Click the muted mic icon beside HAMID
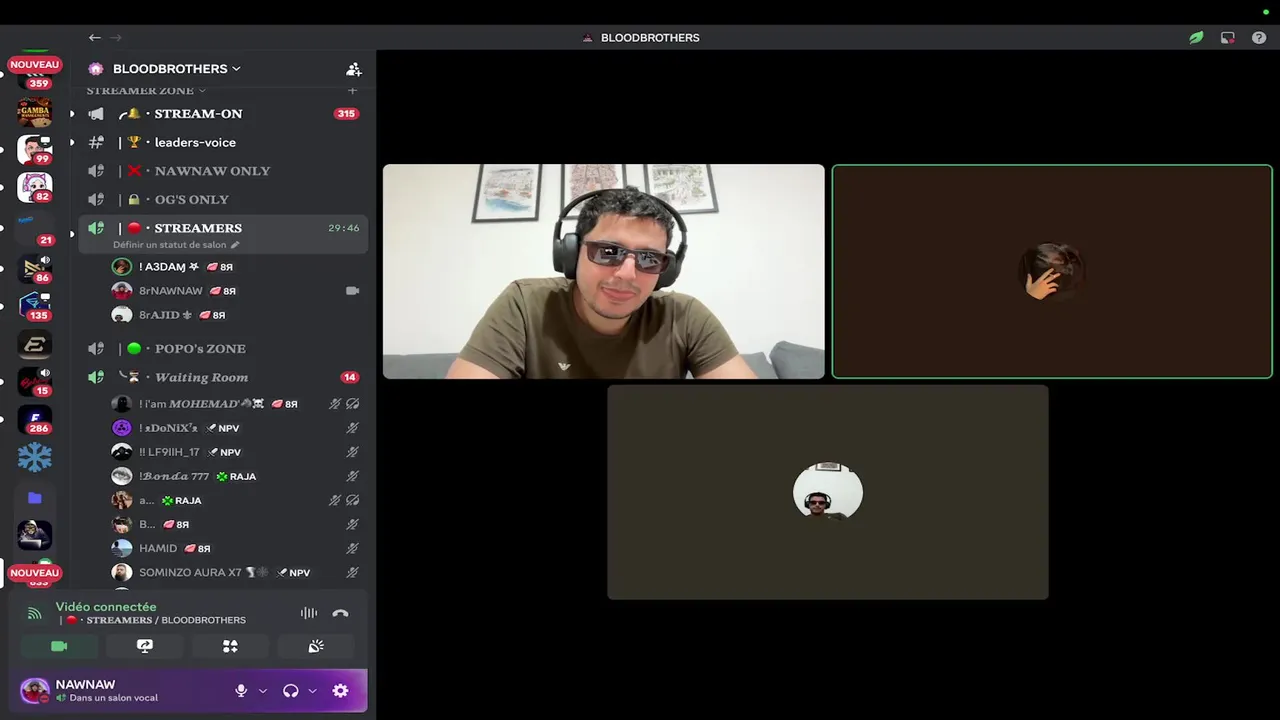The height and width of the screenshot is (720, 1280). pyautogui.click(x=352, y=548)
